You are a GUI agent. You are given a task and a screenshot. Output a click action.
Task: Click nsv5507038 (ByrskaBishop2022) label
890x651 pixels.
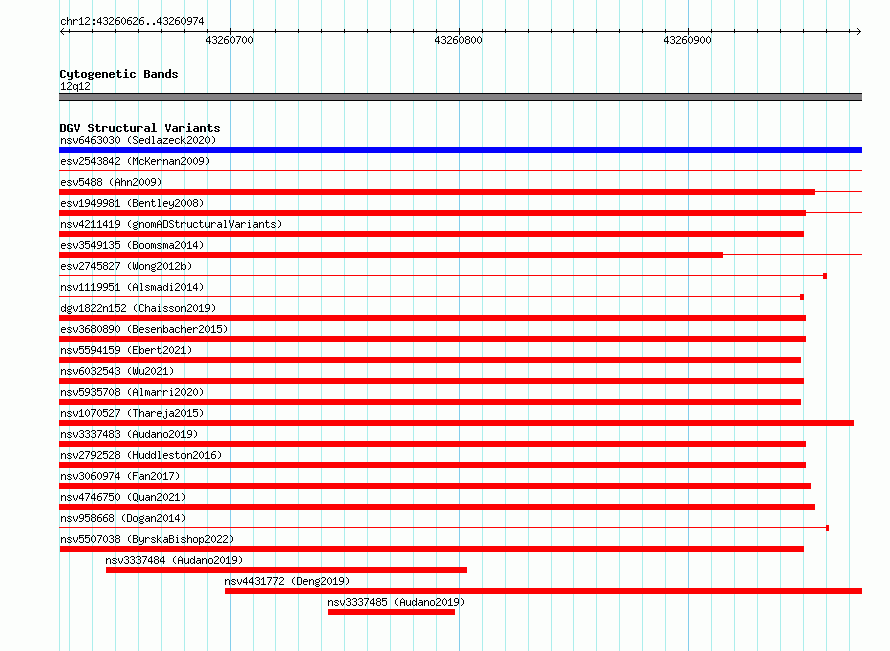(147, 539)
